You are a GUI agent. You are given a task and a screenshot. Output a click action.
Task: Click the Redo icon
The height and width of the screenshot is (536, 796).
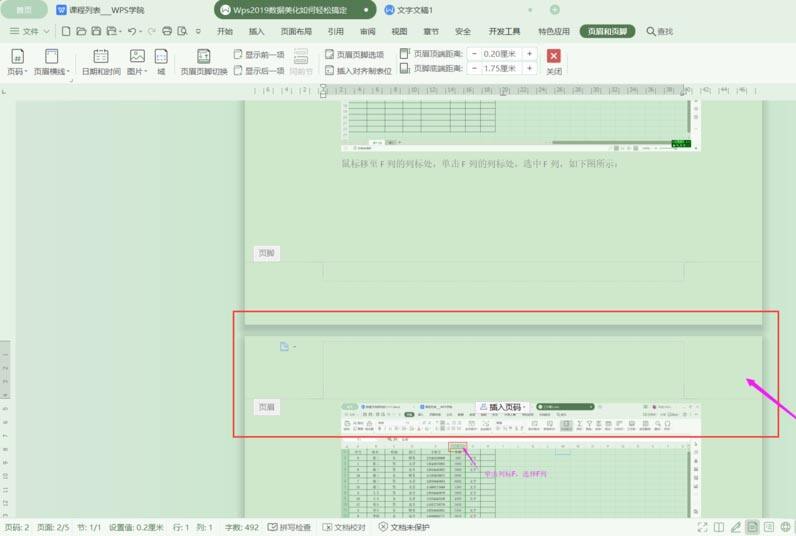click(x=151, y=31)
